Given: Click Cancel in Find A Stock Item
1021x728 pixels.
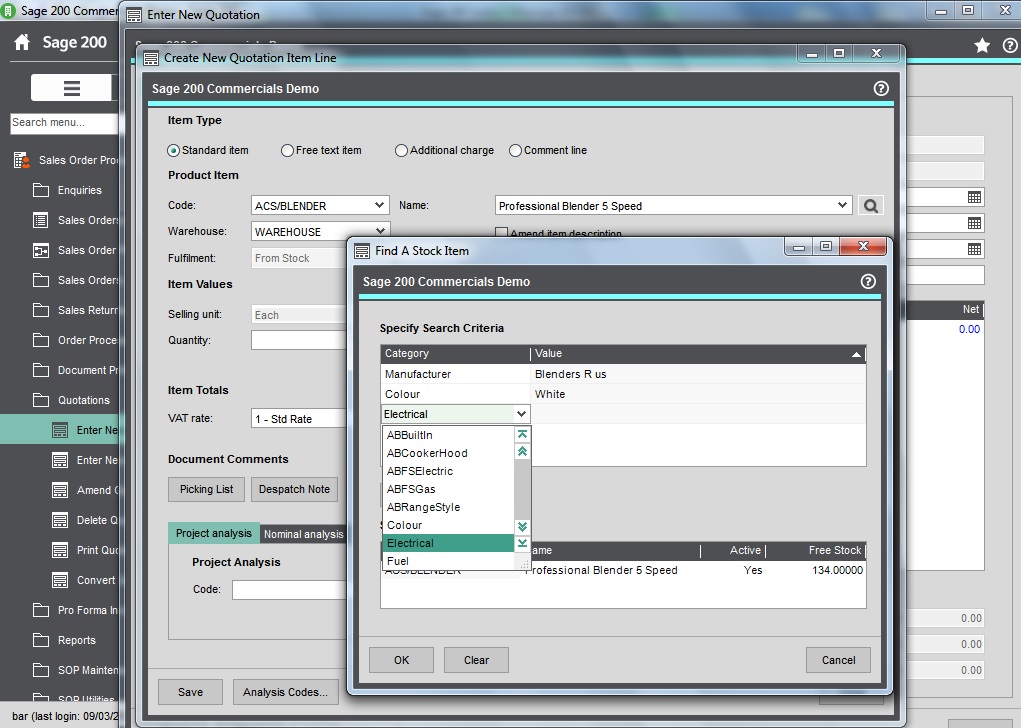Looking at the screenshot, I should [x=838, y=660].
